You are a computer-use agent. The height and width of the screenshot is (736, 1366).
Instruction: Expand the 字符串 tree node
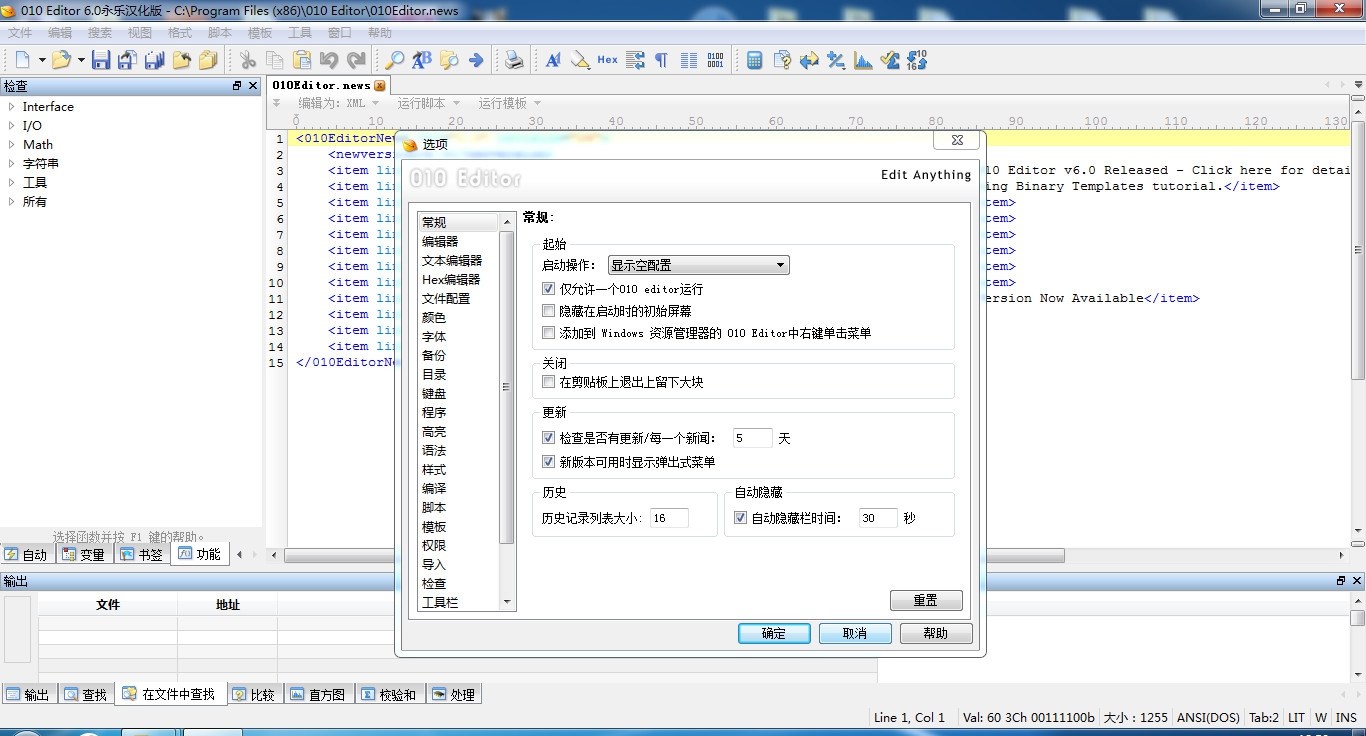[11, 164]
